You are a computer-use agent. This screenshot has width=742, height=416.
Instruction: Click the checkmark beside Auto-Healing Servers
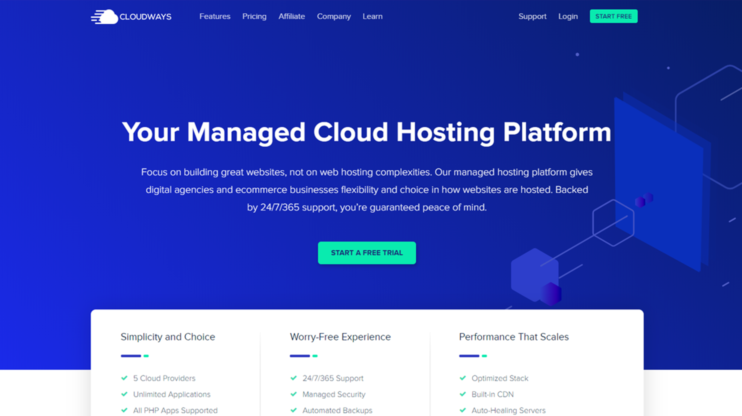(x=463, y=410)
